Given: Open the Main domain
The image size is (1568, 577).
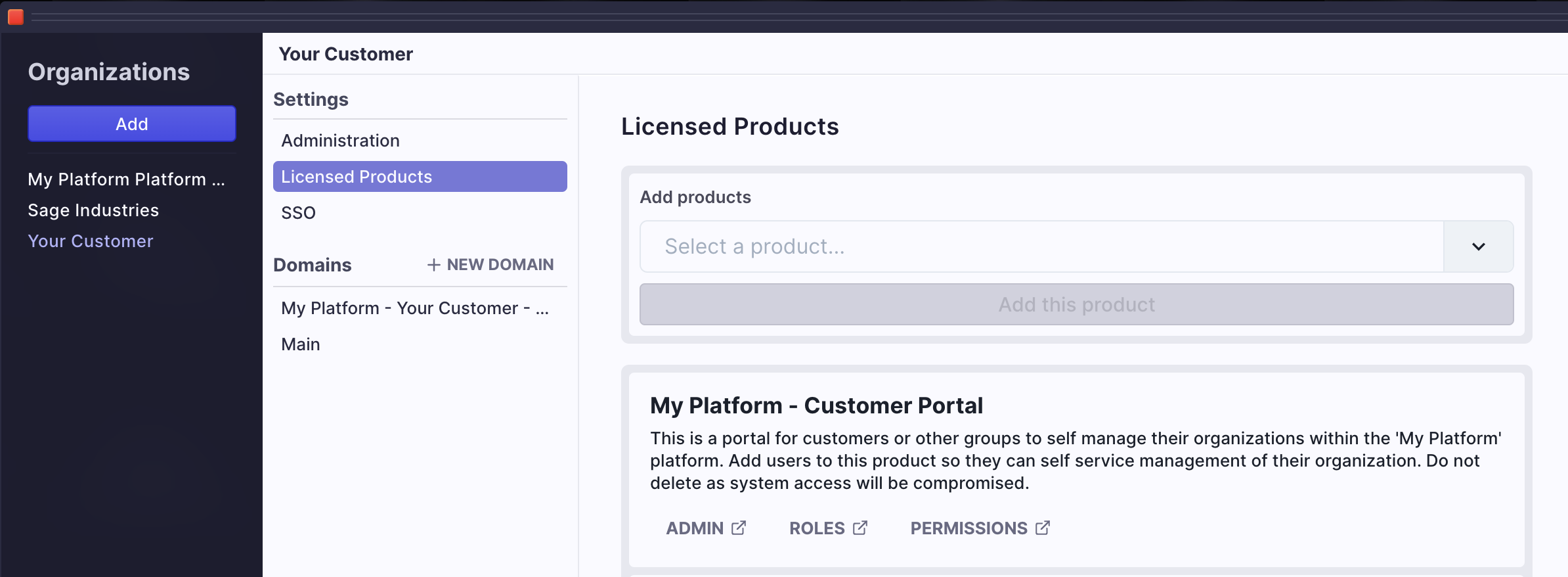Looking at the screenshot, I should (301, 344).
